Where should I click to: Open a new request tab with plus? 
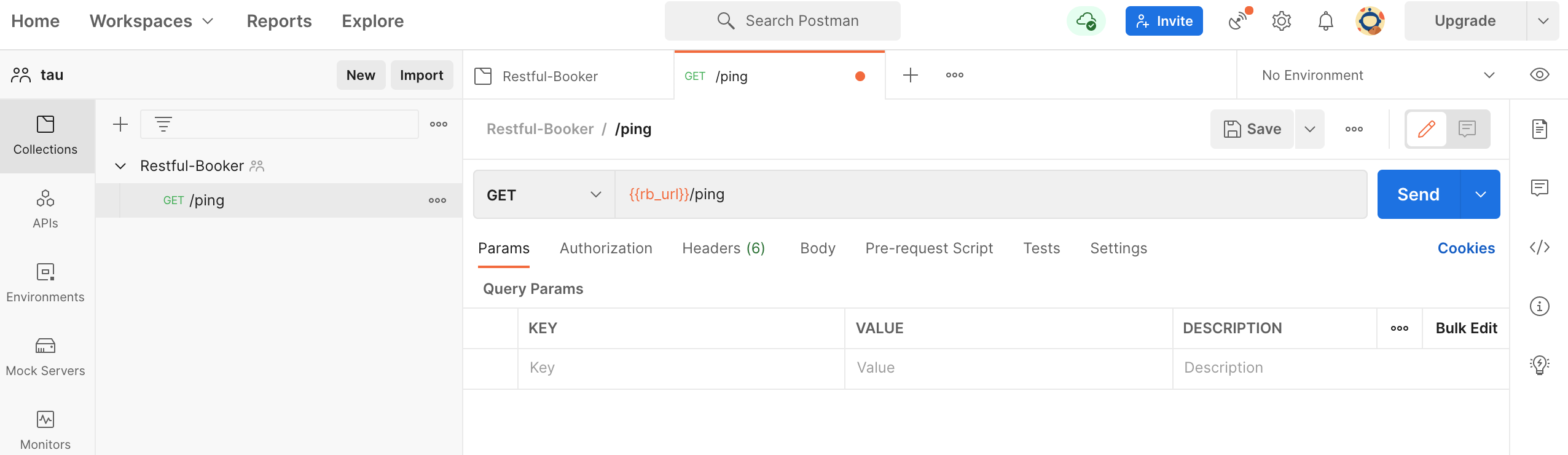[911, 75]
